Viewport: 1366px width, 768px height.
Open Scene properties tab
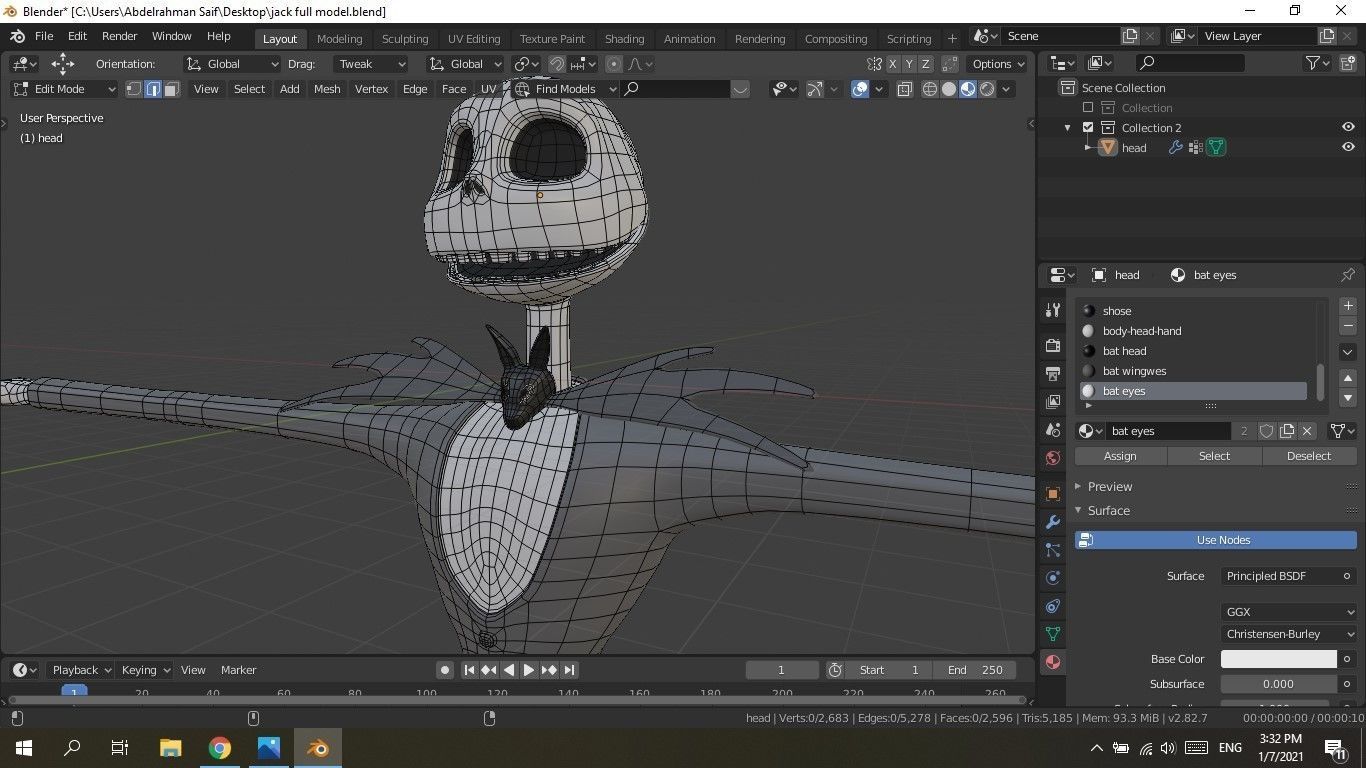[x=1052, y=430]
